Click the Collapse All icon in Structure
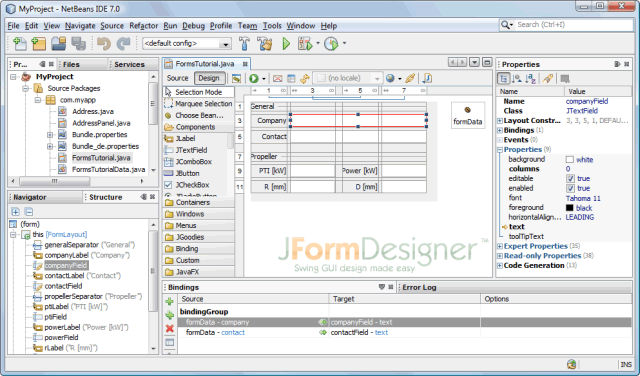The height and width of the screenshot is (376, 640). pos(29,211)
